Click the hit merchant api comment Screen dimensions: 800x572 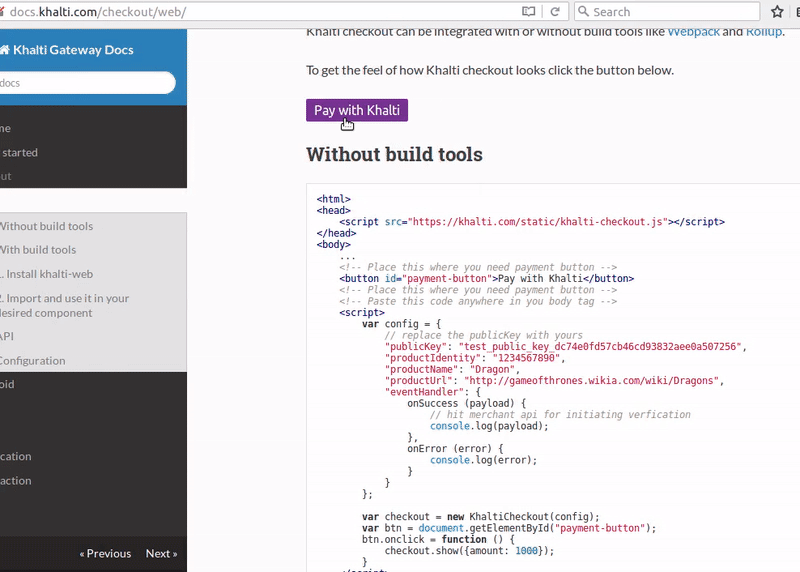[560, 415]
